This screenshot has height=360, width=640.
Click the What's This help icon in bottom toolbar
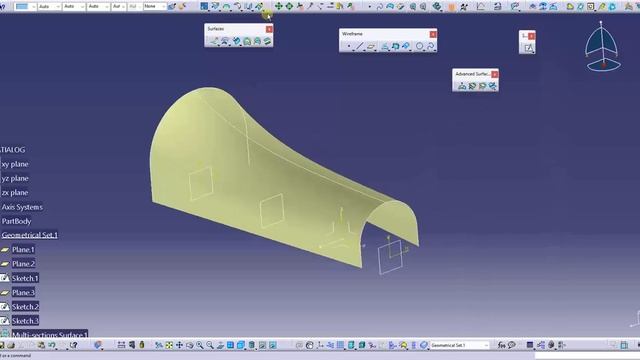(73, 345)
